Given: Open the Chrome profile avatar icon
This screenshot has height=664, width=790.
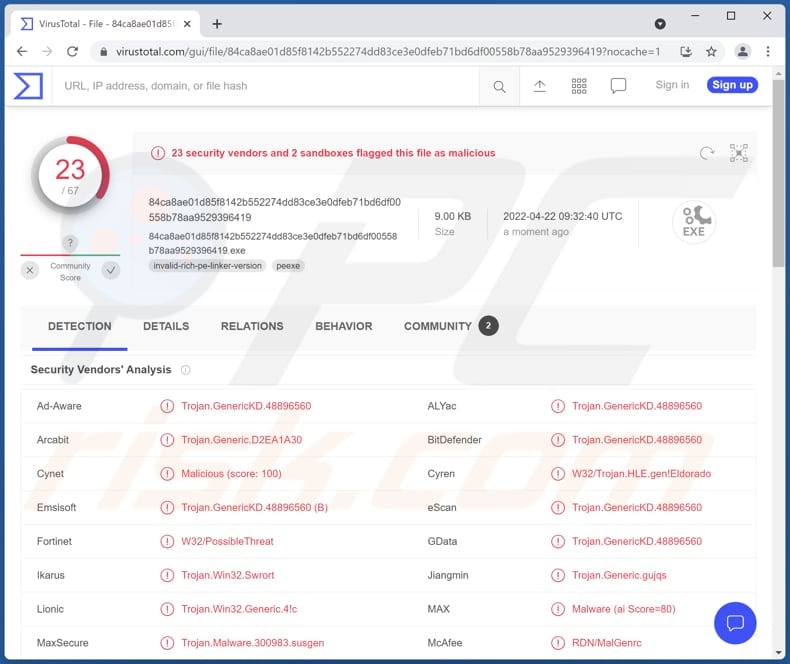Looking at the screenshot, I should point(743,51).
